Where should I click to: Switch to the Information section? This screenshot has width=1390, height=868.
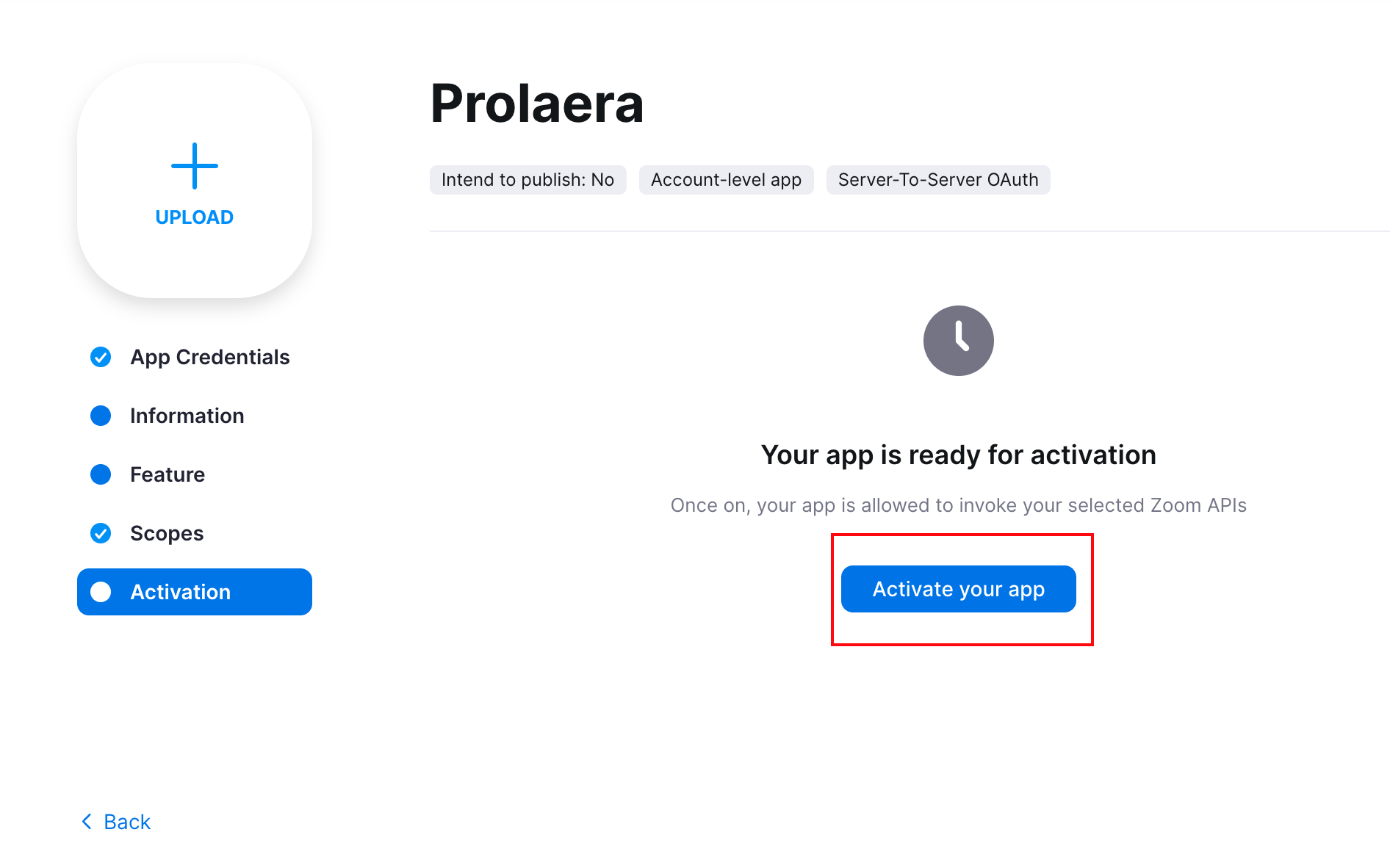coord(187,416)
